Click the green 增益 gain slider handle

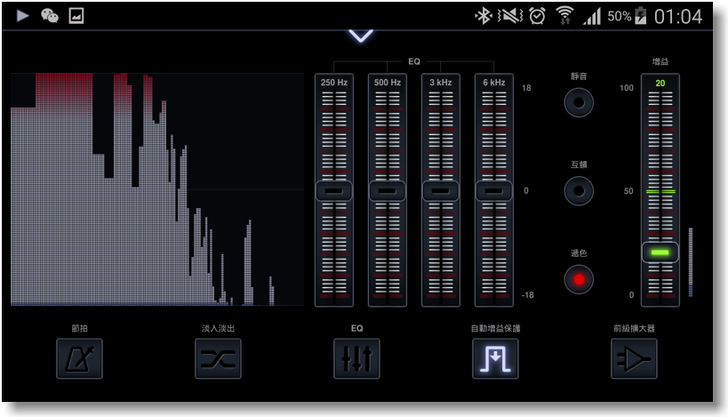click(x=660, y=253)
